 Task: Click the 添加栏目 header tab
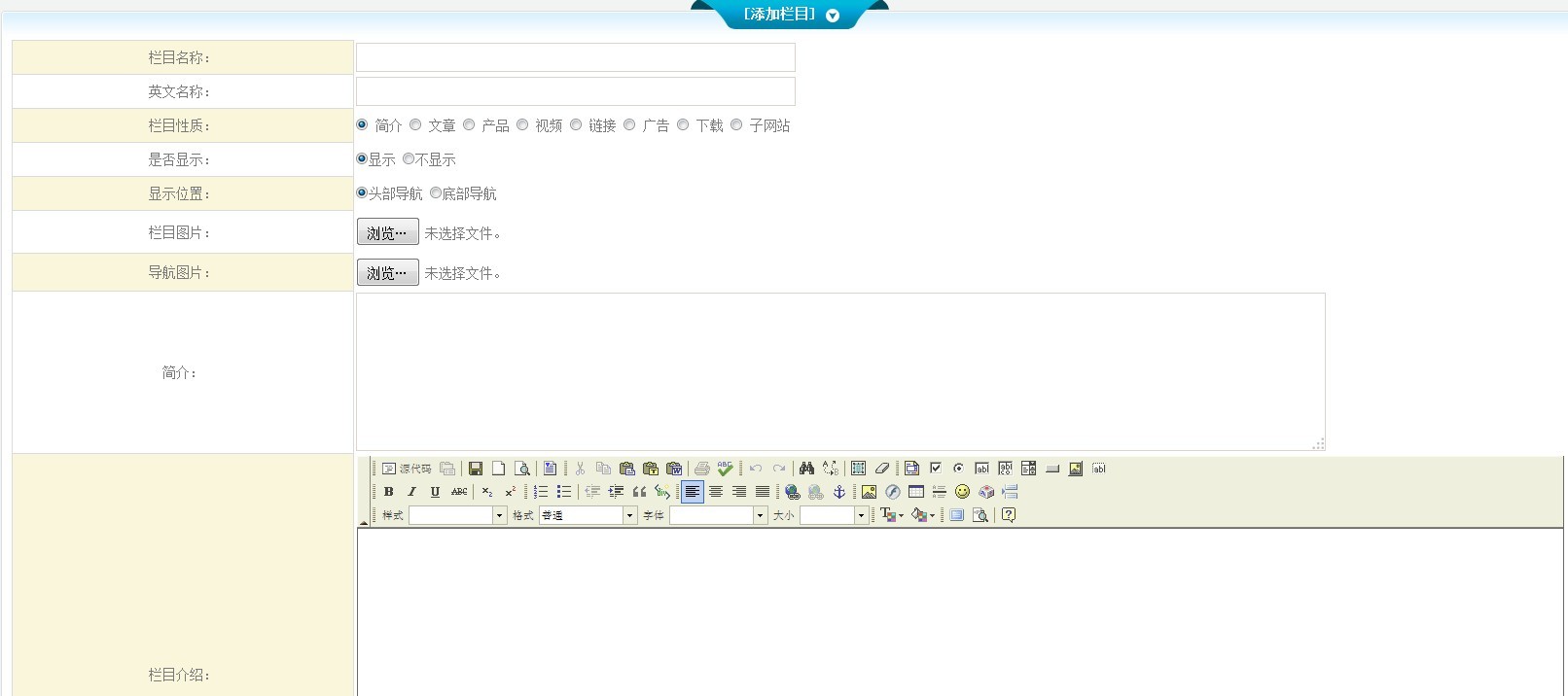(790, 15)
